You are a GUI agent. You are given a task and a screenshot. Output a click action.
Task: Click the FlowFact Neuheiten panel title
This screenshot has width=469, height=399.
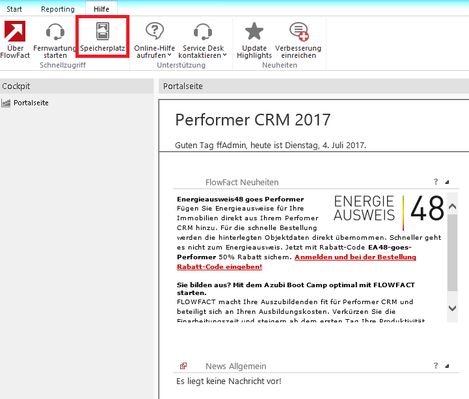coord(242,182)
